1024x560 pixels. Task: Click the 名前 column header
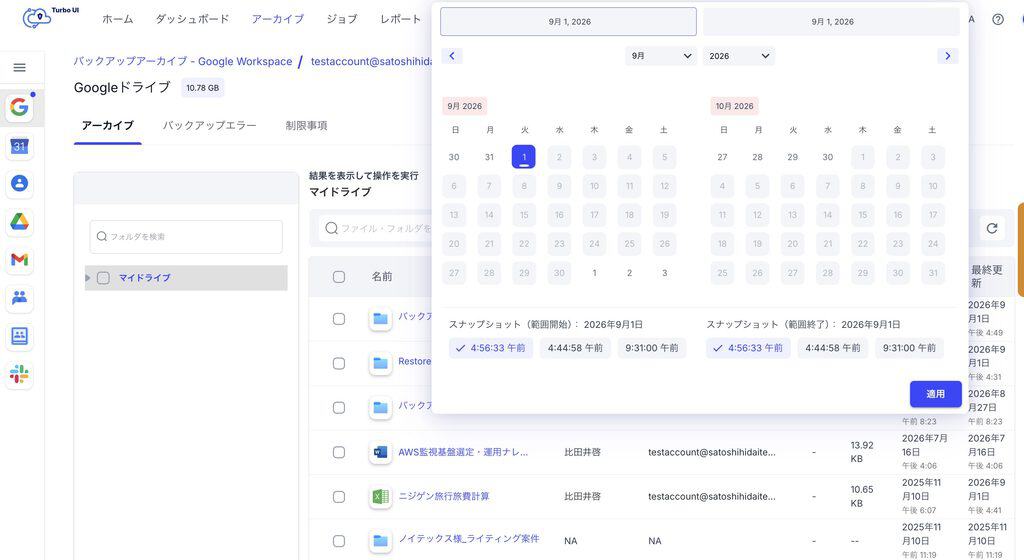coord(382,277)
